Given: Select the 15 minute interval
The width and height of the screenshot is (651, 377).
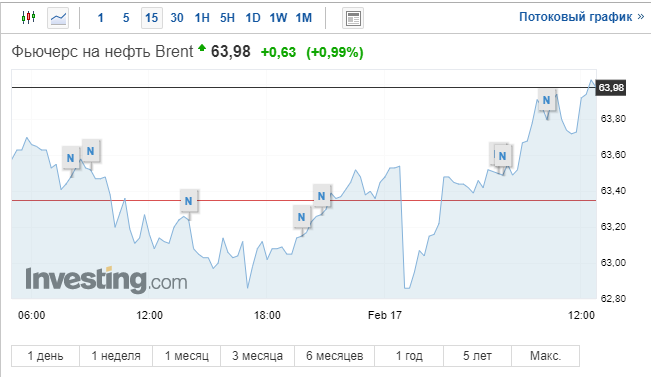Looking at the screenshot, I should (x=152, y=18).
